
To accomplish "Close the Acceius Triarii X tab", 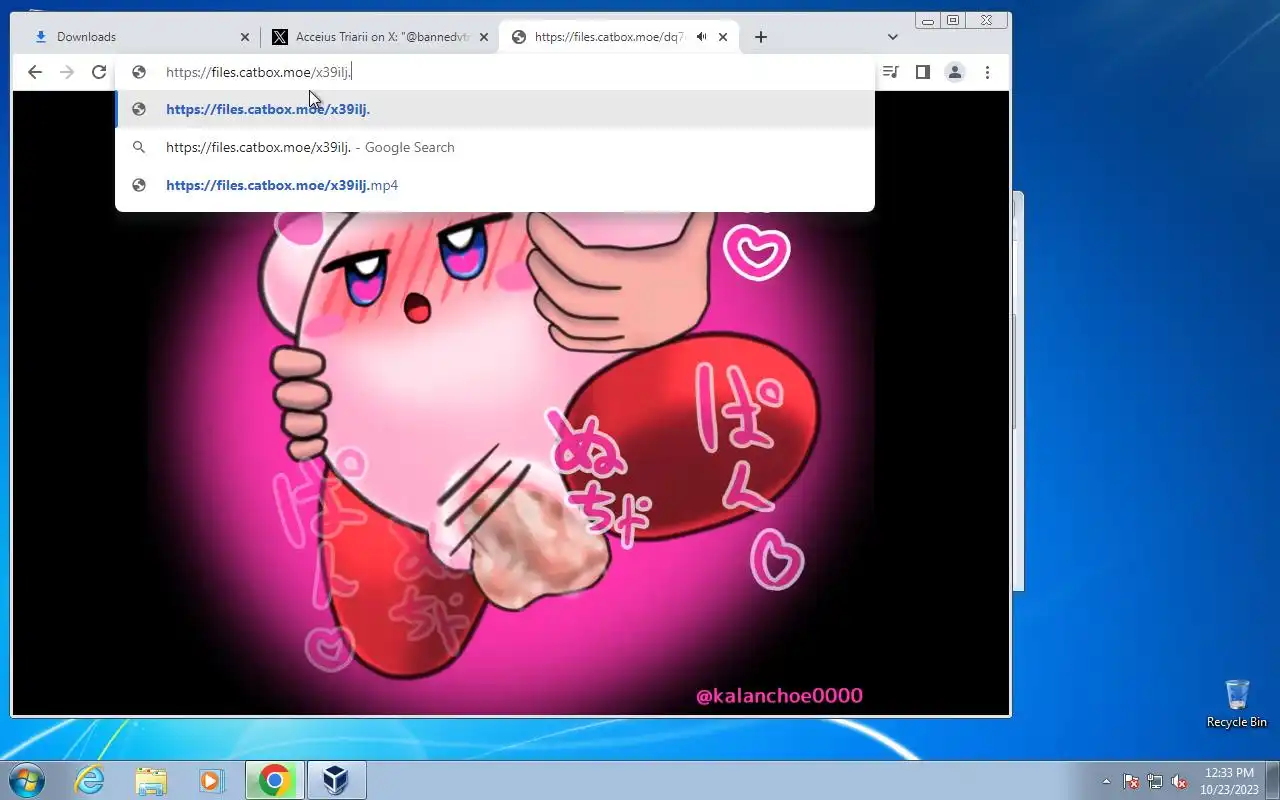I will (484, 37).
